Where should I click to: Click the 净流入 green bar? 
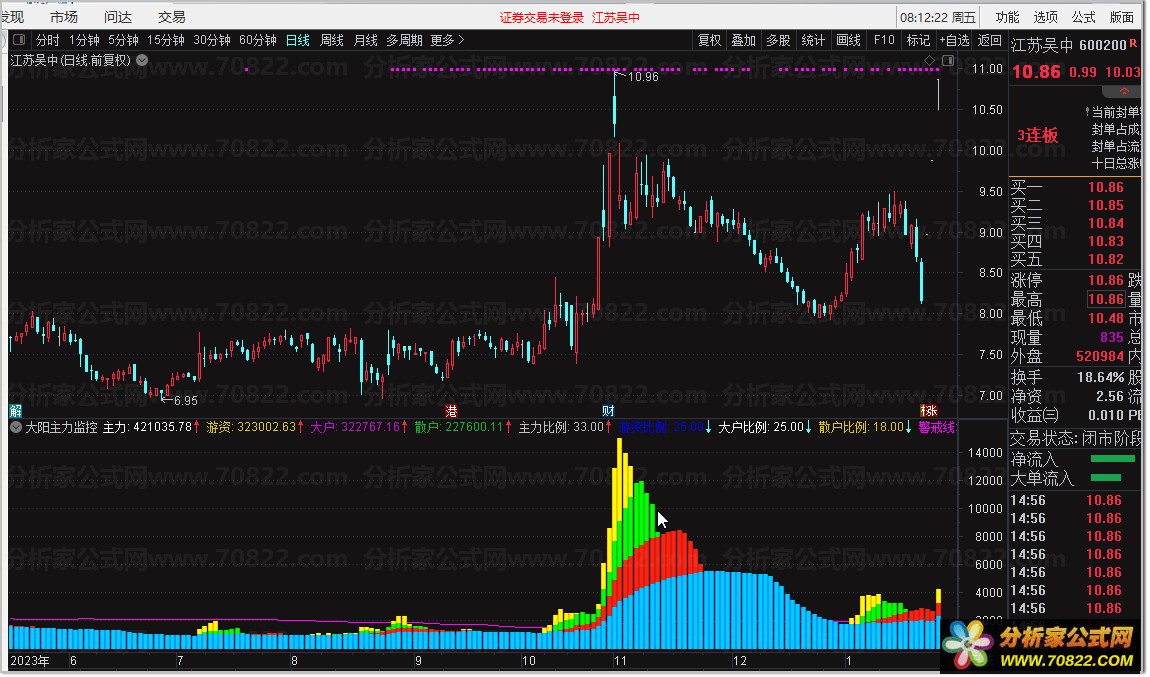coord(1113,459)
